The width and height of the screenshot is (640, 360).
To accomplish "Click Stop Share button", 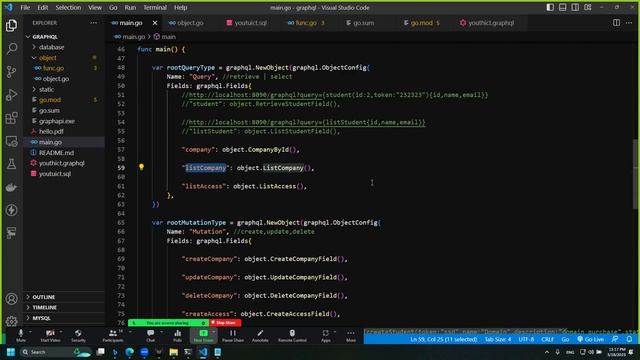I will pyautogui.click(x=225, y=323).
